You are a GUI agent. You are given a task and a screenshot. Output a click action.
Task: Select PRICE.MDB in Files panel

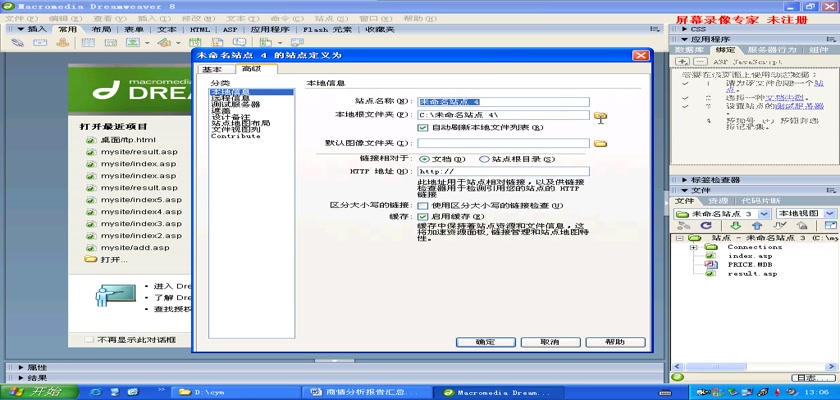coord(750,265)
